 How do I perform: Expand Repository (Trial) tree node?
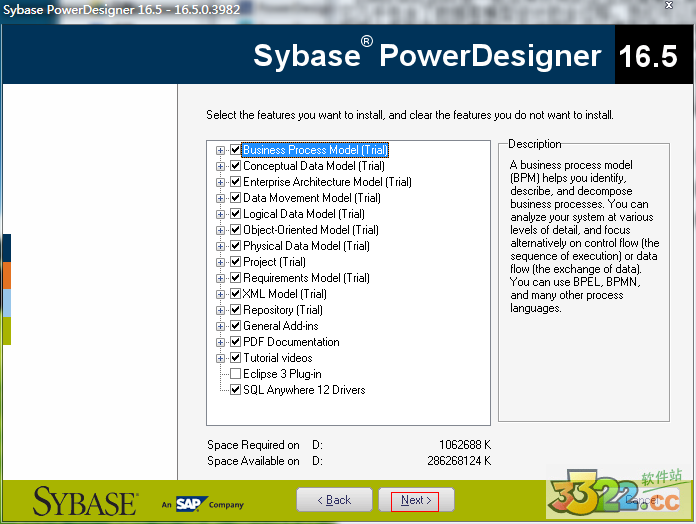coord(220,310)
